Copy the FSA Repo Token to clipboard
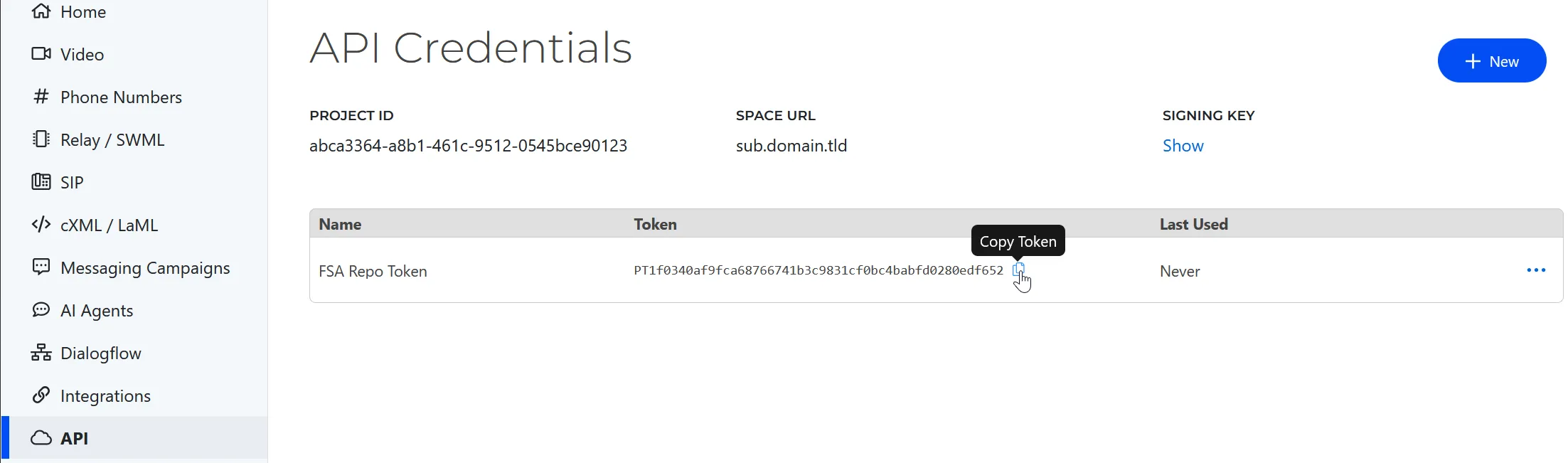Screen dimensions: 1568x463 pyautogui.click(x=1018, y=270)
